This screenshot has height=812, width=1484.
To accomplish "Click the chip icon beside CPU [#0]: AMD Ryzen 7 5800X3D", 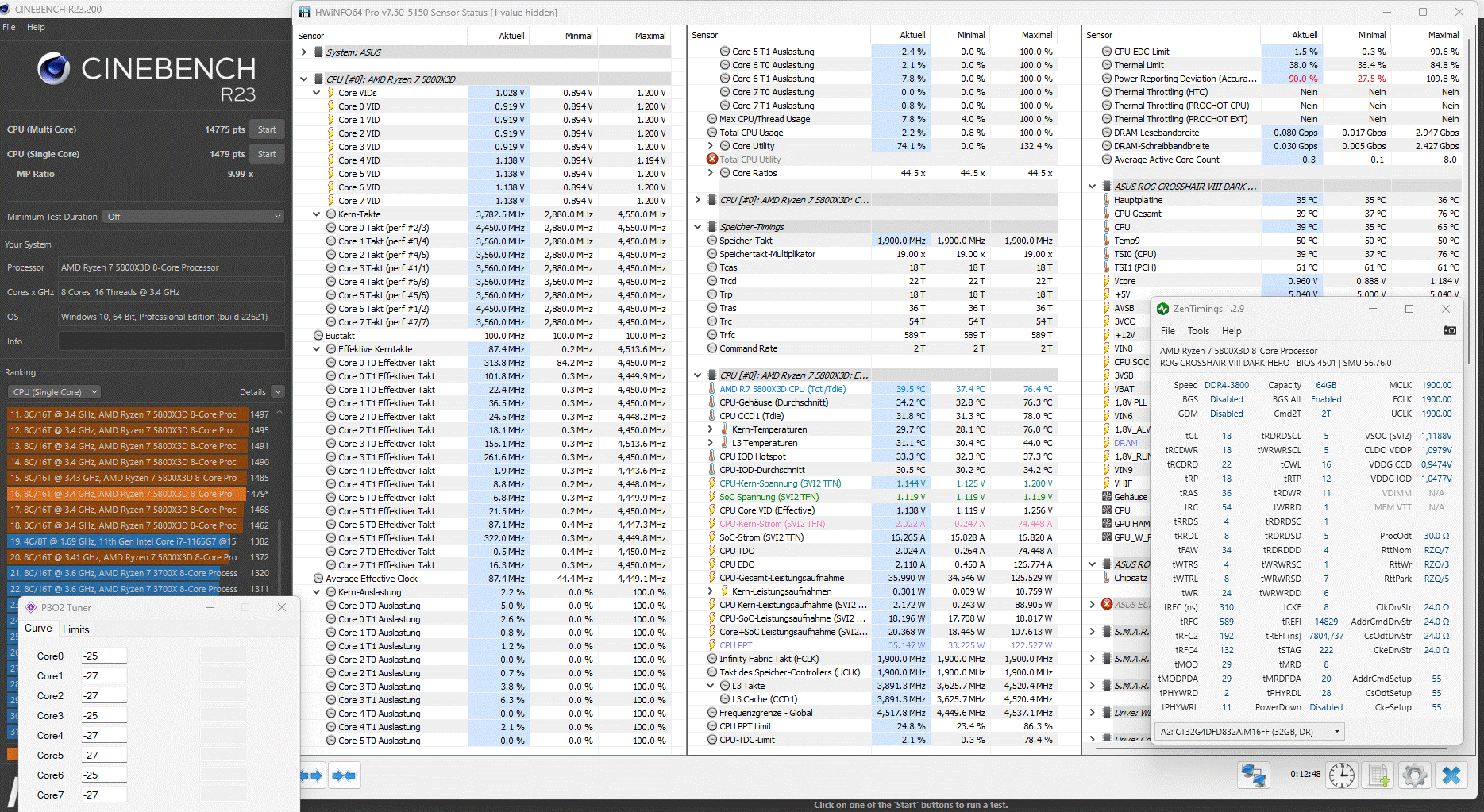I will pyautogui.click(x=318, y=79).
